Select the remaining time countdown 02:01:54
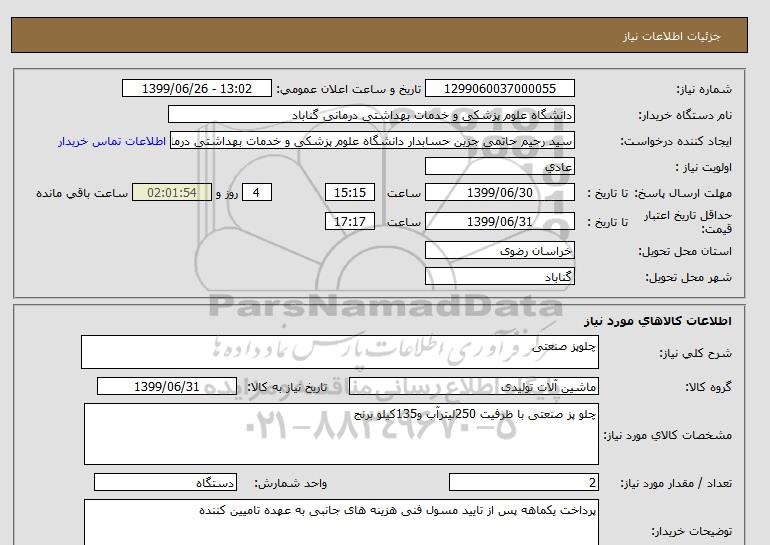This screenshot has height=545, width=770. [172, 192]
